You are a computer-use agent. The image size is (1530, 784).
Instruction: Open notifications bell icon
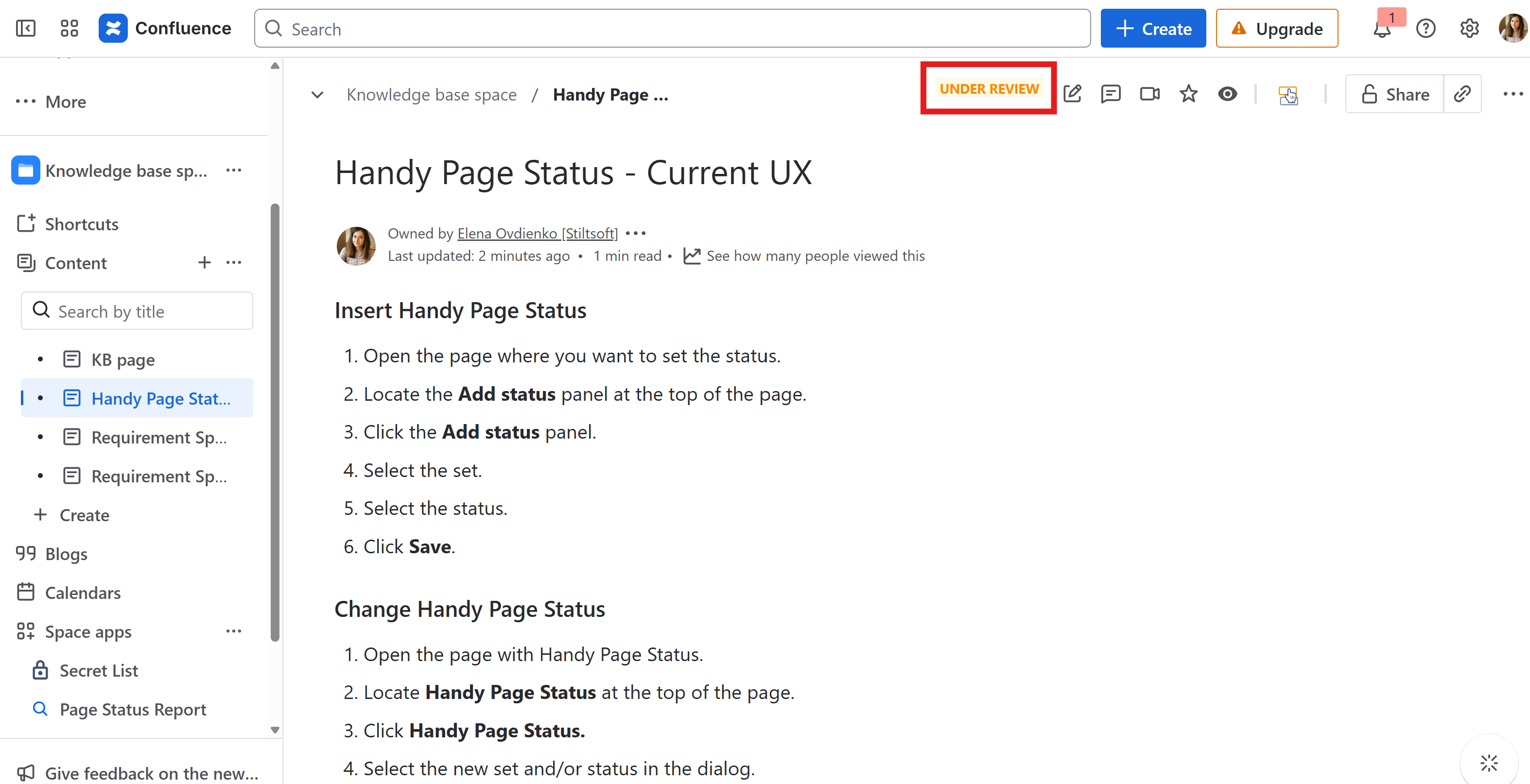[x=1382, y=29]
